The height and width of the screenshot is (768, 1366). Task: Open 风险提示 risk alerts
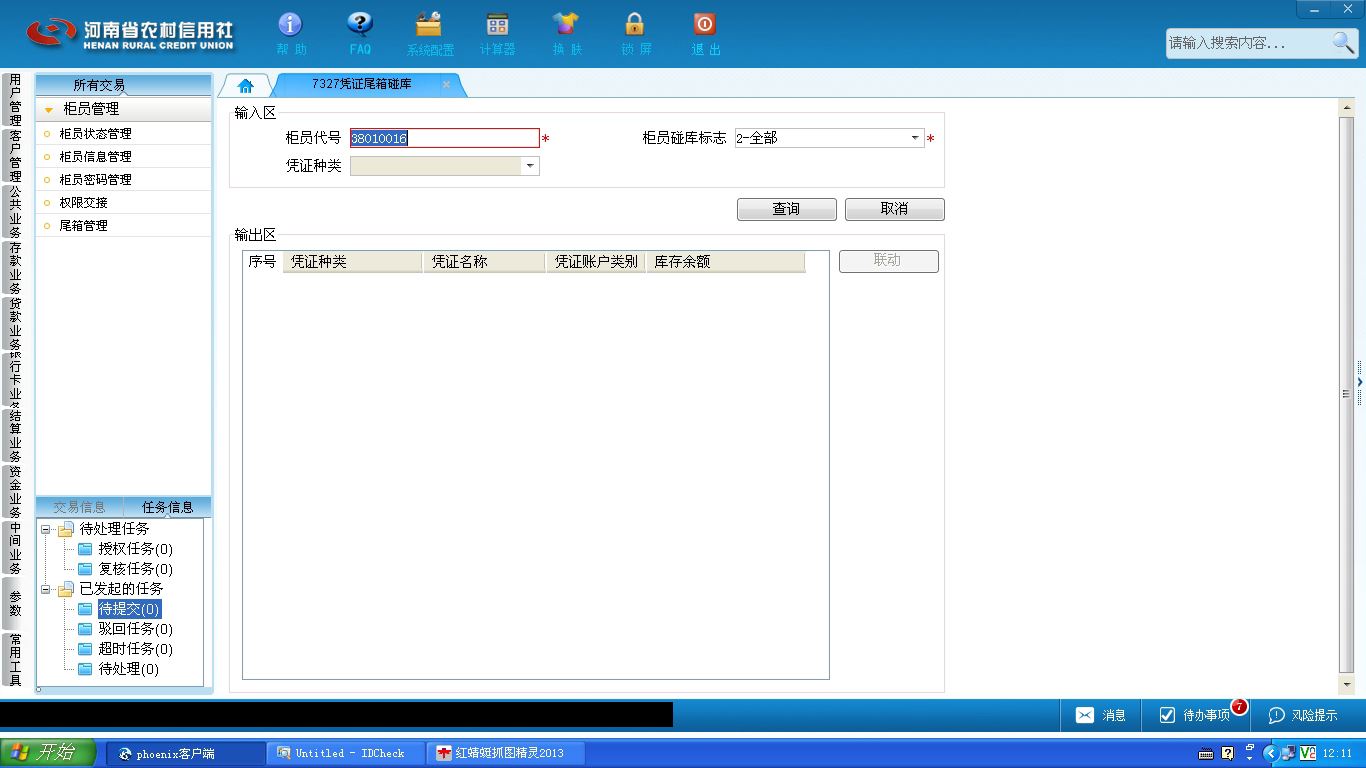(1303, 715)
